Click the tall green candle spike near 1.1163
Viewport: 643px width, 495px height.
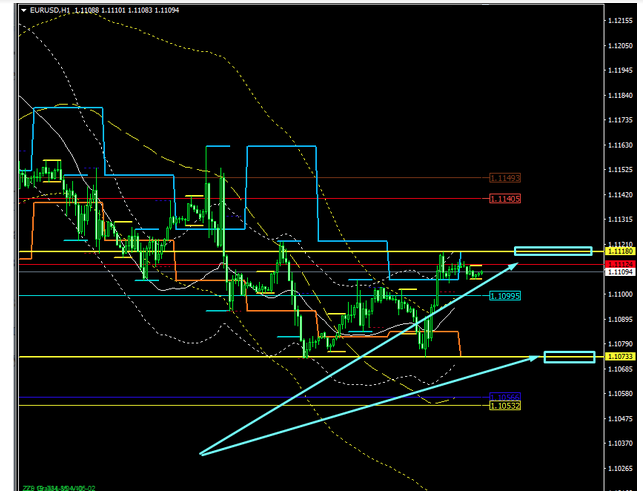coord(207,148)
